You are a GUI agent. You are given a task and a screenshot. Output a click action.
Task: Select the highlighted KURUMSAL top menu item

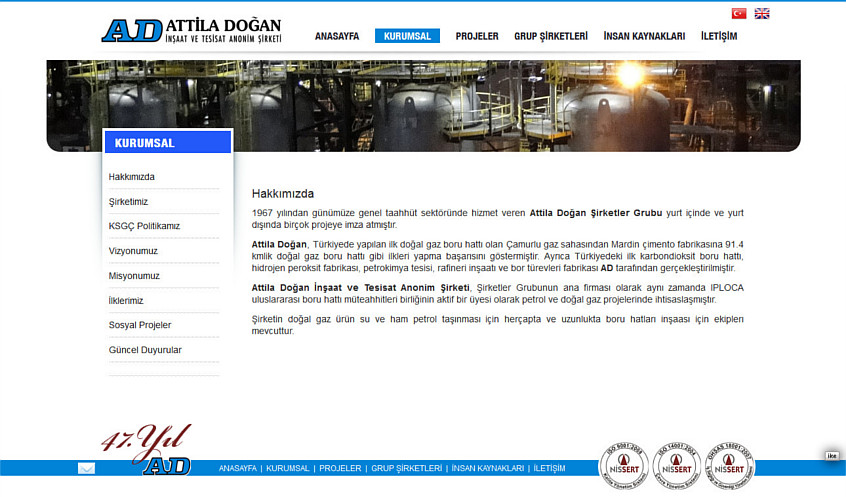[x=407, y=36]
